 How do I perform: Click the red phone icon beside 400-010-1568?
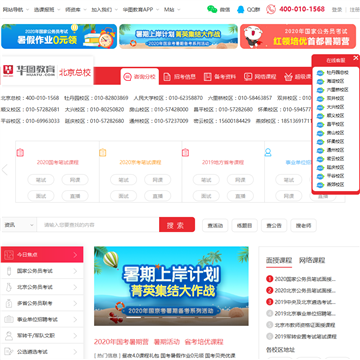click(271, 9)
